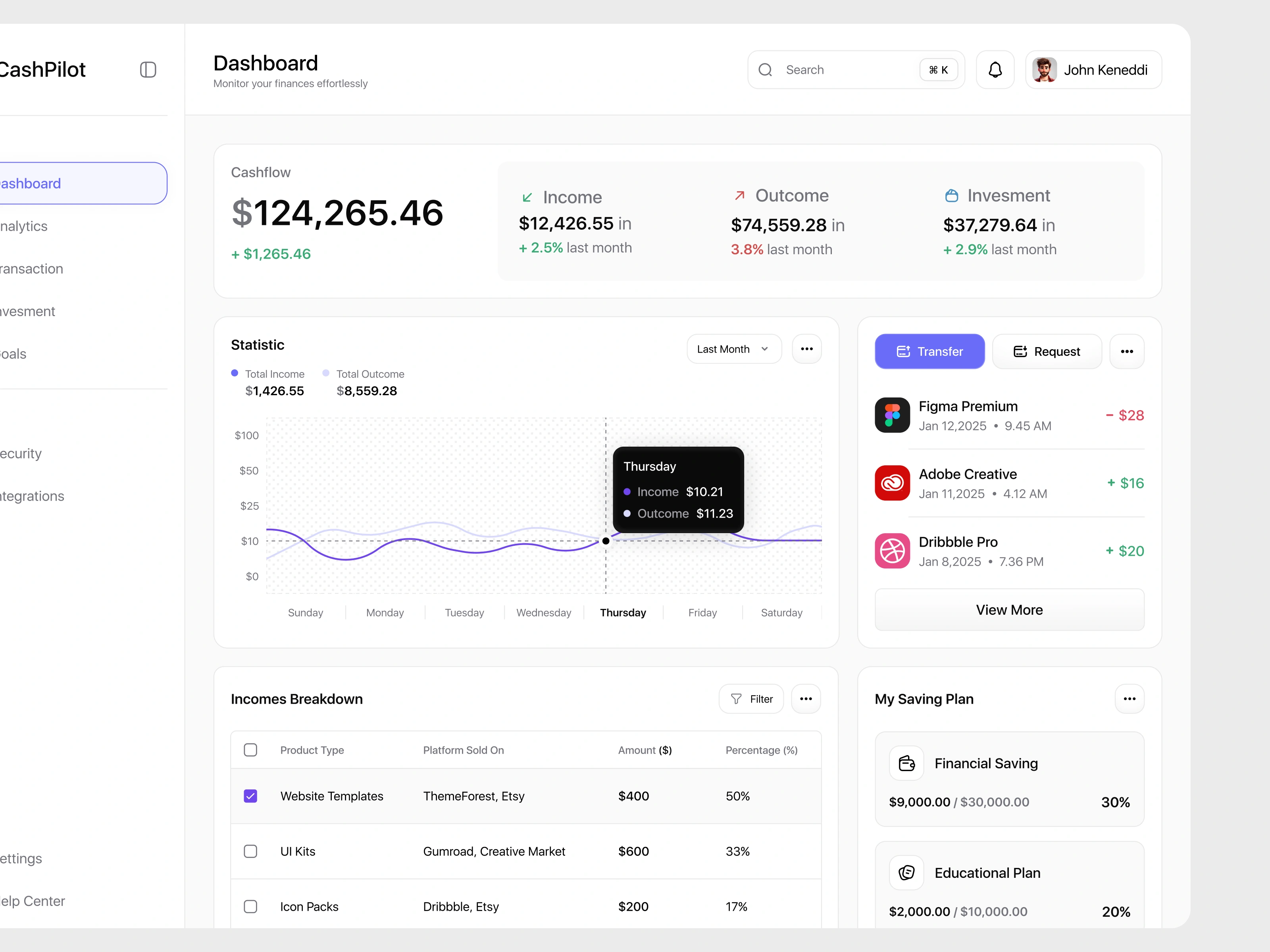Viewport: 1270px width, 952px height.
Task: Open My Saving Plan options menu
Action: (x=1130, y=699)
